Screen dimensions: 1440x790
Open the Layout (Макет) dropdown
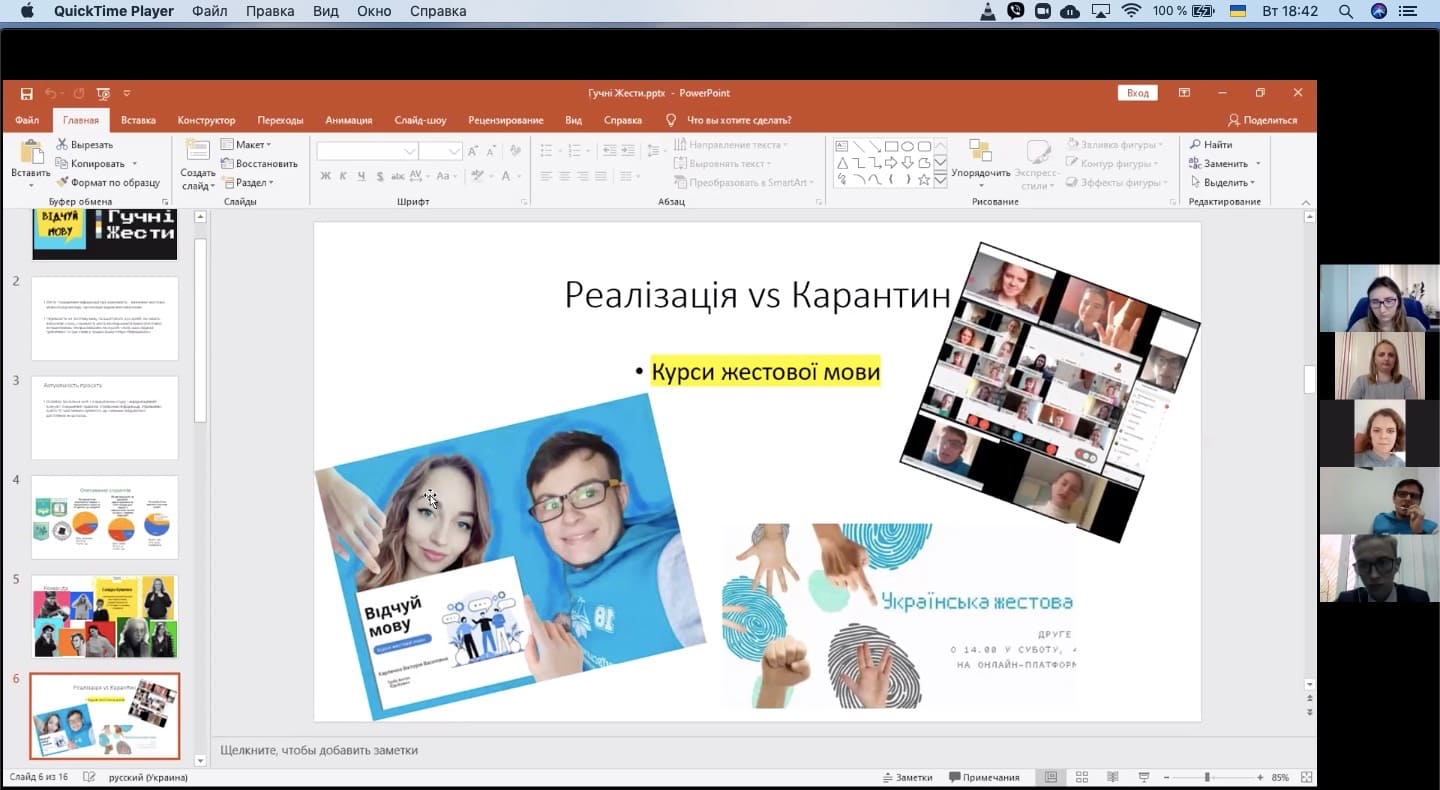(246, 145)
